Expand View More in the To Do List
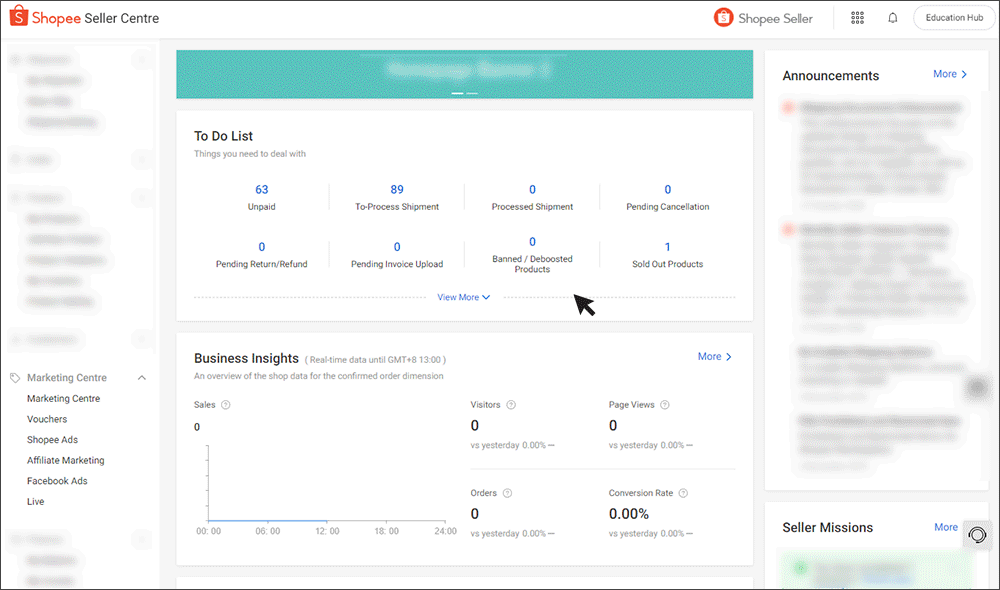 463,297
